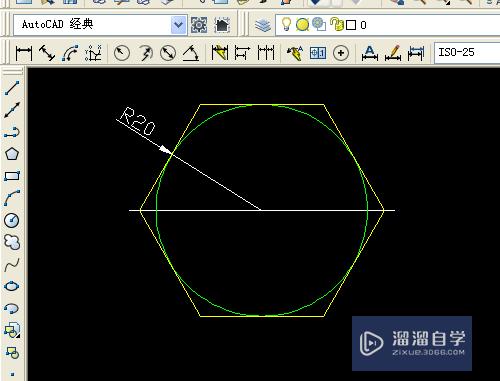Select the Circle draw tool
This screenshot has width=500, height=381.
click(12, 220)
